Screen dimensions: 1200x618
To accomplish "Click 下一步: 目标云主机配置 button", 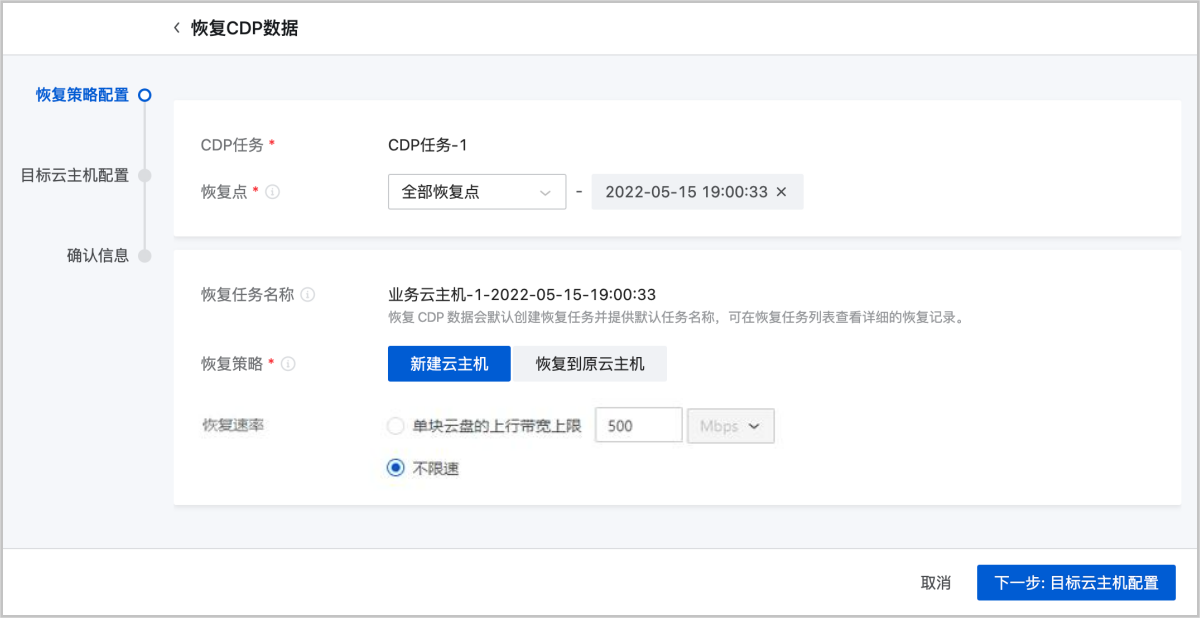I will pos(1075,583).
